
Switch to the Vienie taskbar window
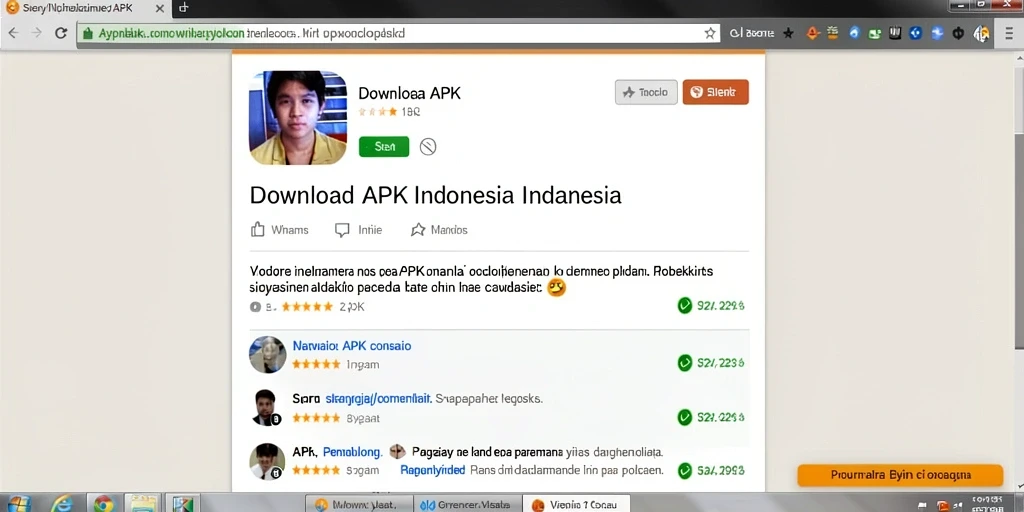point(575,504)
